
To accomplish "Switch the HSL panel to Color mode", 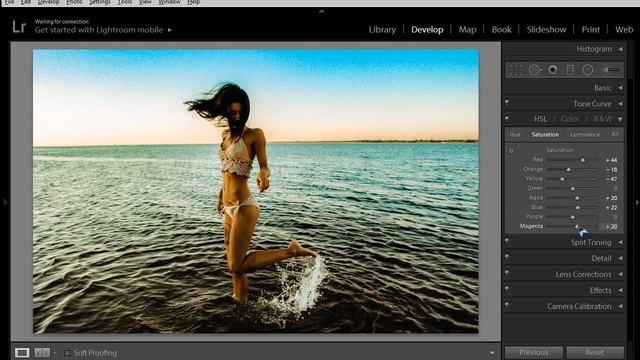I will click(570, 119).
